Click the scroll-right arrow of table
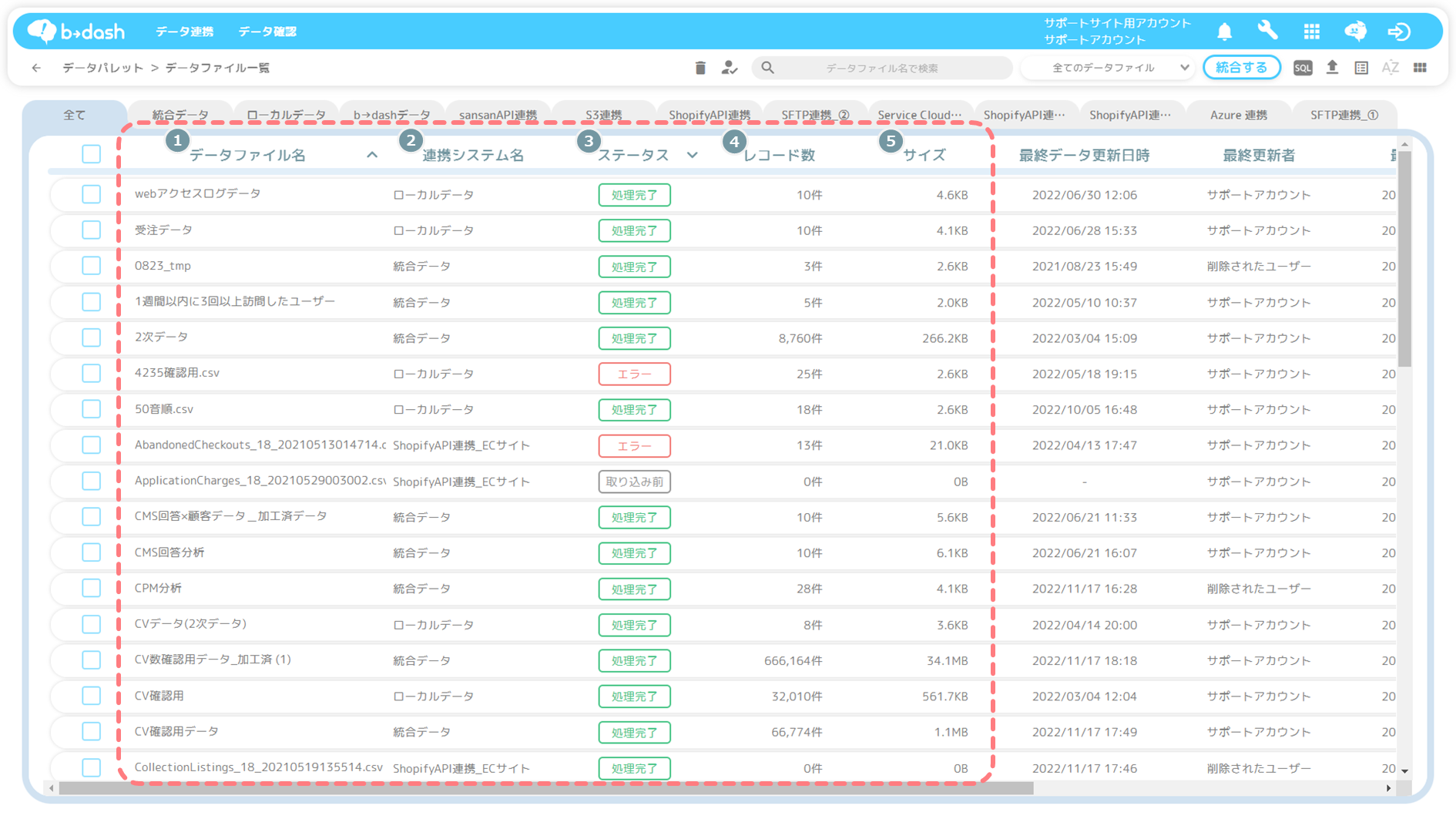The image size is (1456, 819). [x=1388, y=788]
